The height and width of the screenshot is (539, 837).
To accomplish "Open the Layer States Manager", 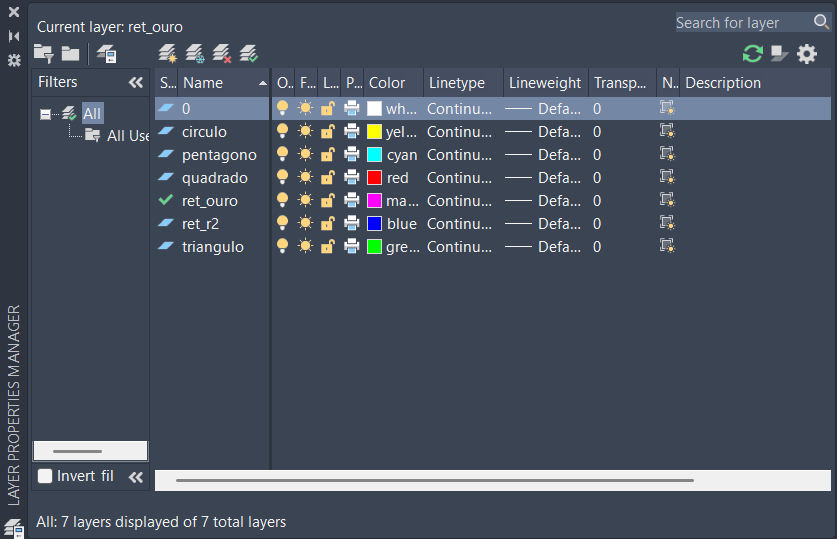I will click(x=106, y=54).
